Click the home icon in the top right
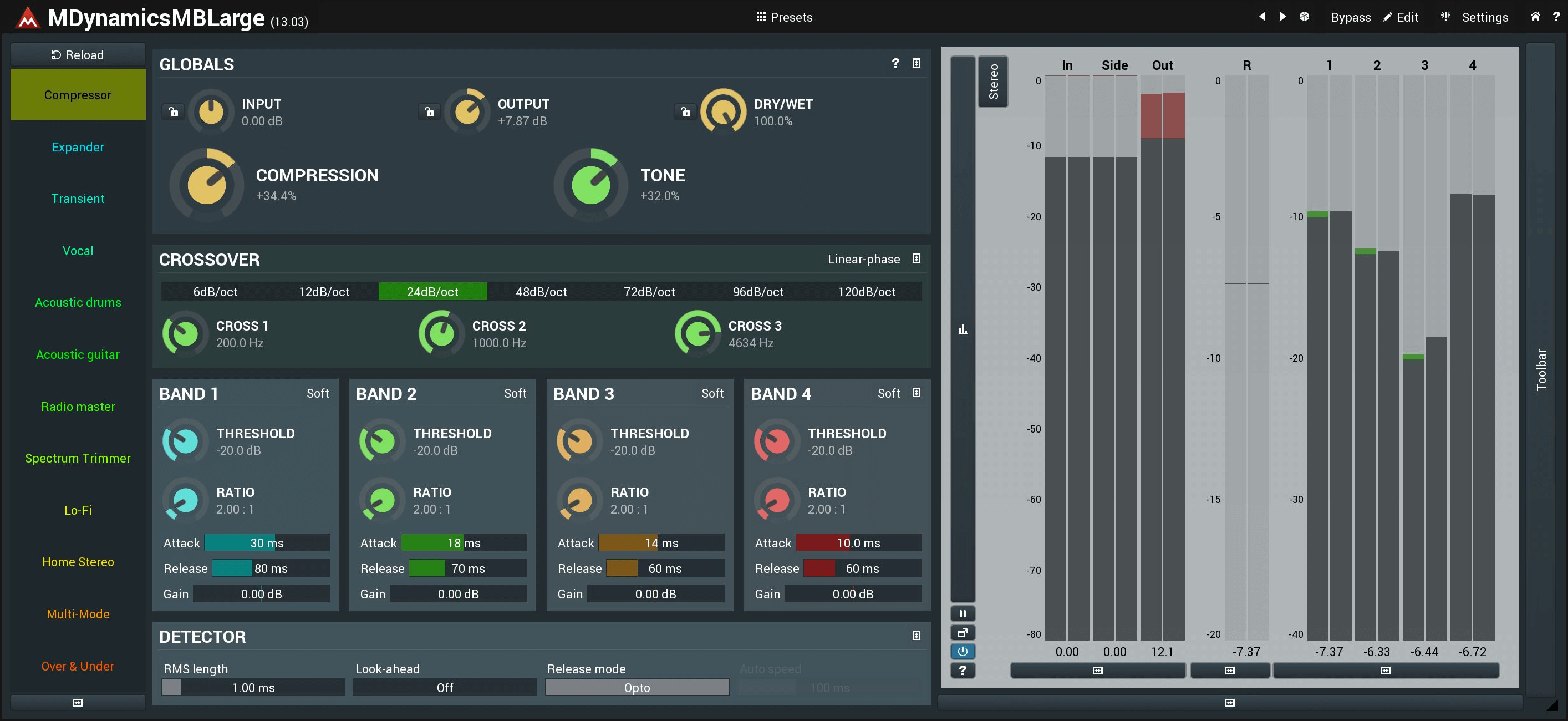This screenshot has height=721, width=1568. [1535, 17]
